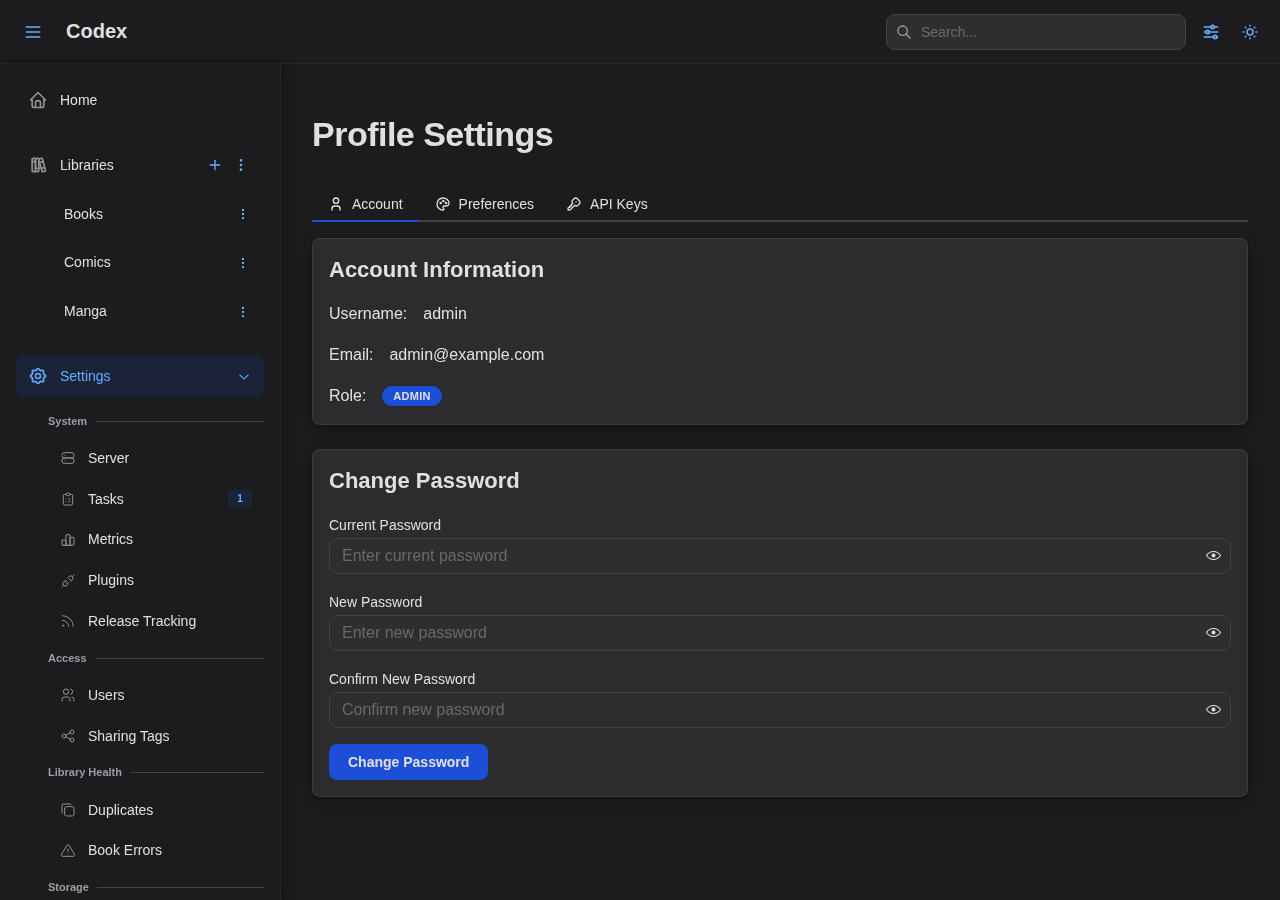This screenshot has width=1280, height=900.
Task: Click the username value "admin"
Action: [445, 314]
